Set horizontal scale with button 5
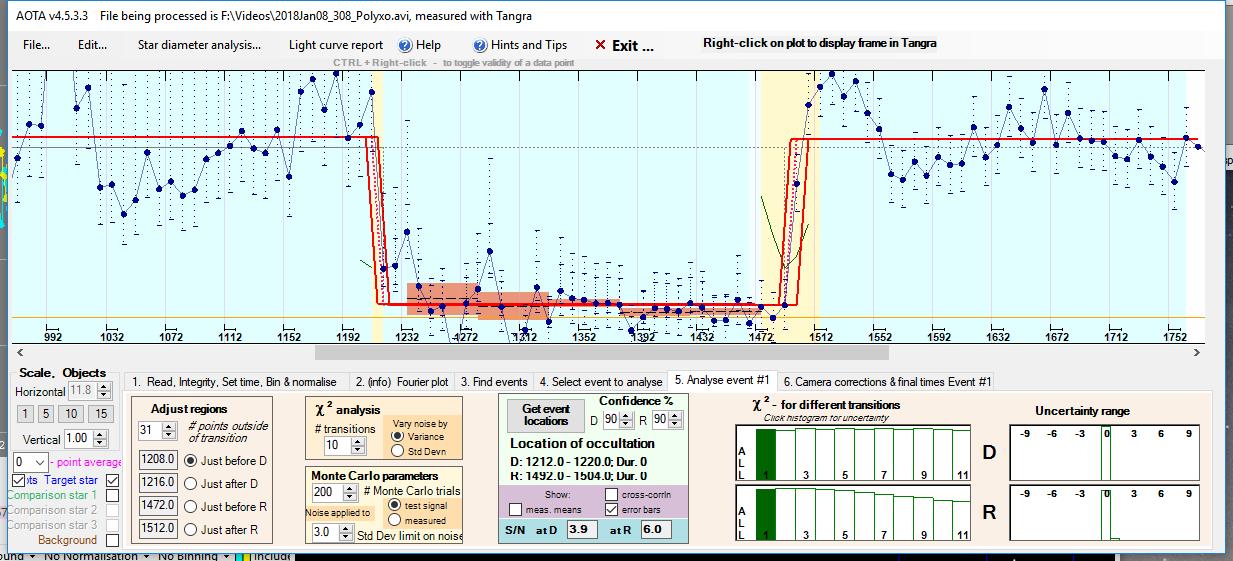The height and width of the screenshot is (561, 1233). [x=46, y=414]
